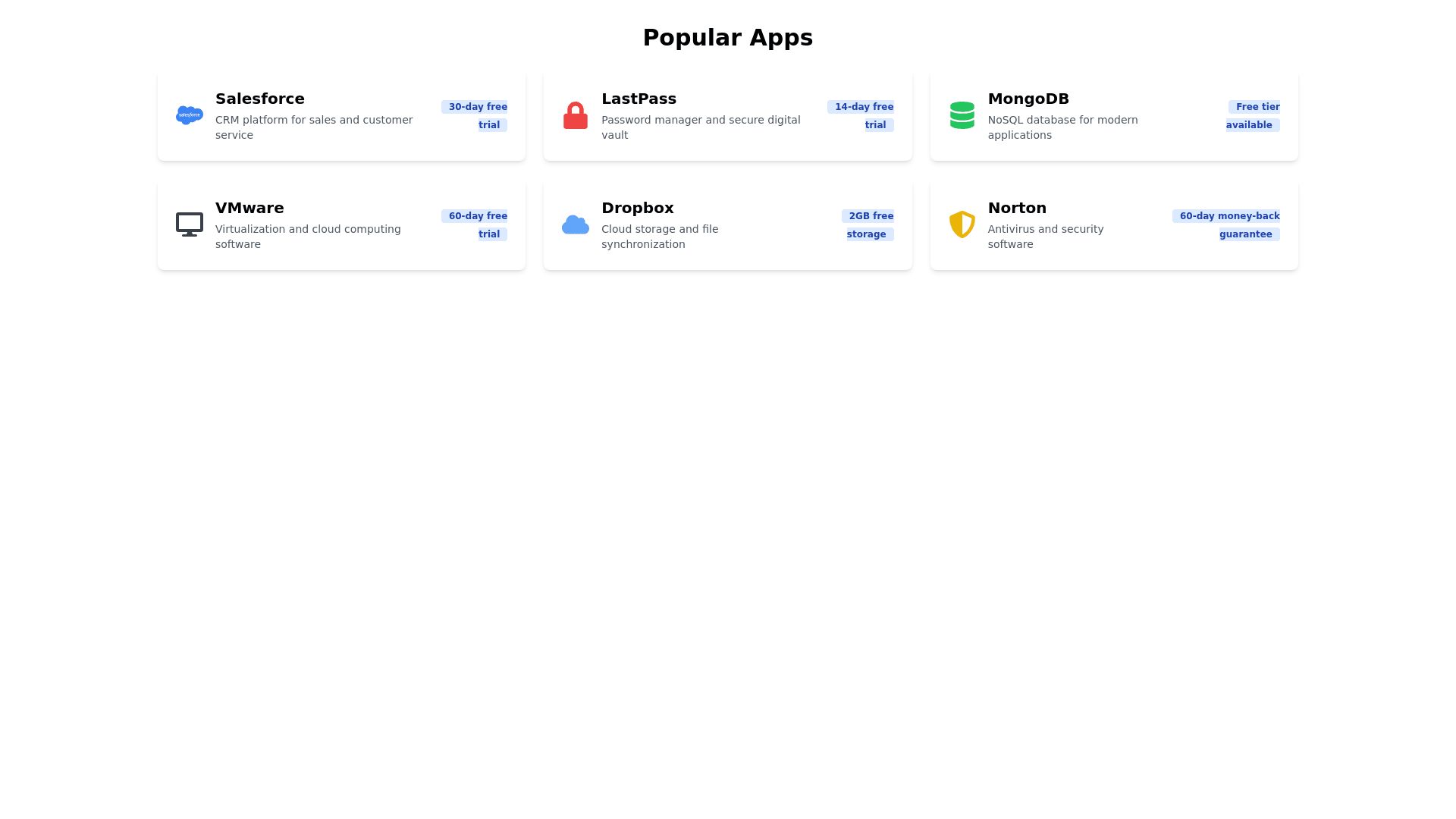Open the VMware app title
This screenshot has width=1456, height=819.
tap(249, 208)
